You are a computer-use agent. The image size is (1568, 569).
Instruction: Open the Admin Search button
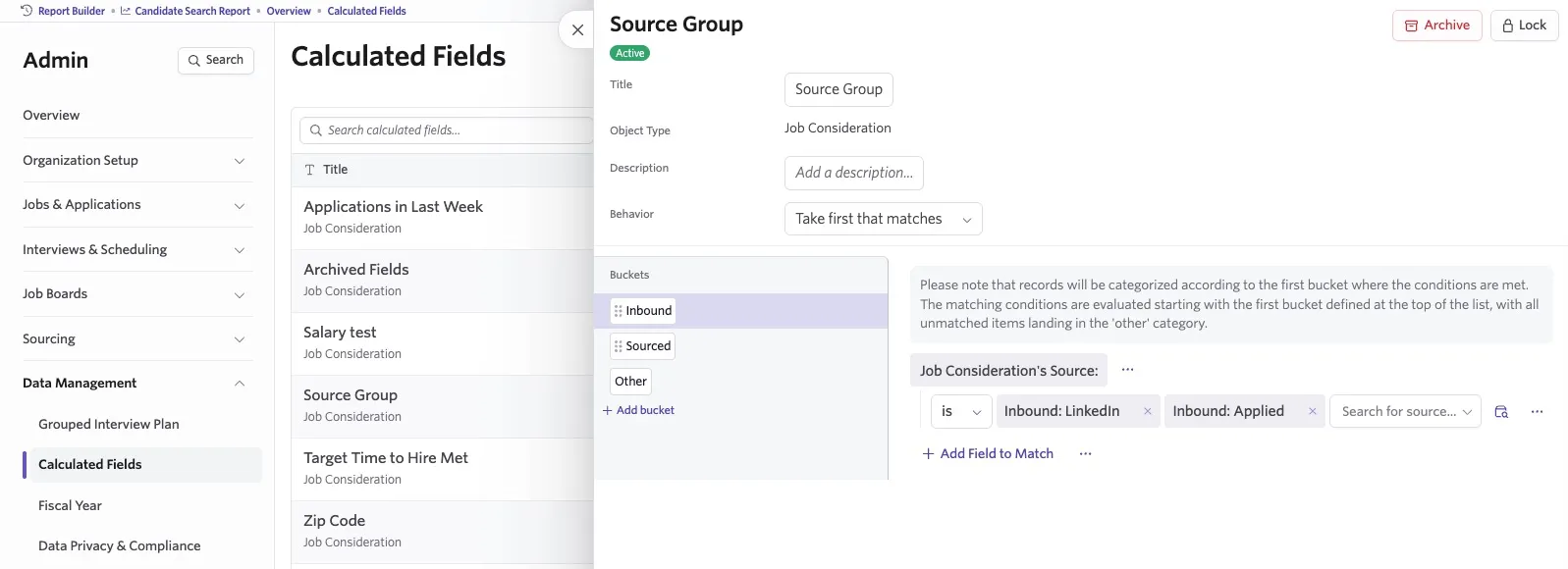click(x=216, y=60)
